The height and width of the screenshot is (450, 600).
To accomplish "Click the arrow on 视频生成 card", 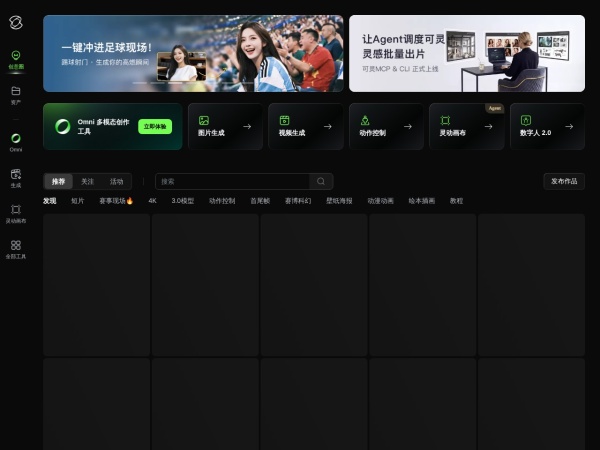I will pyautogui.click(x=328, y=126).
